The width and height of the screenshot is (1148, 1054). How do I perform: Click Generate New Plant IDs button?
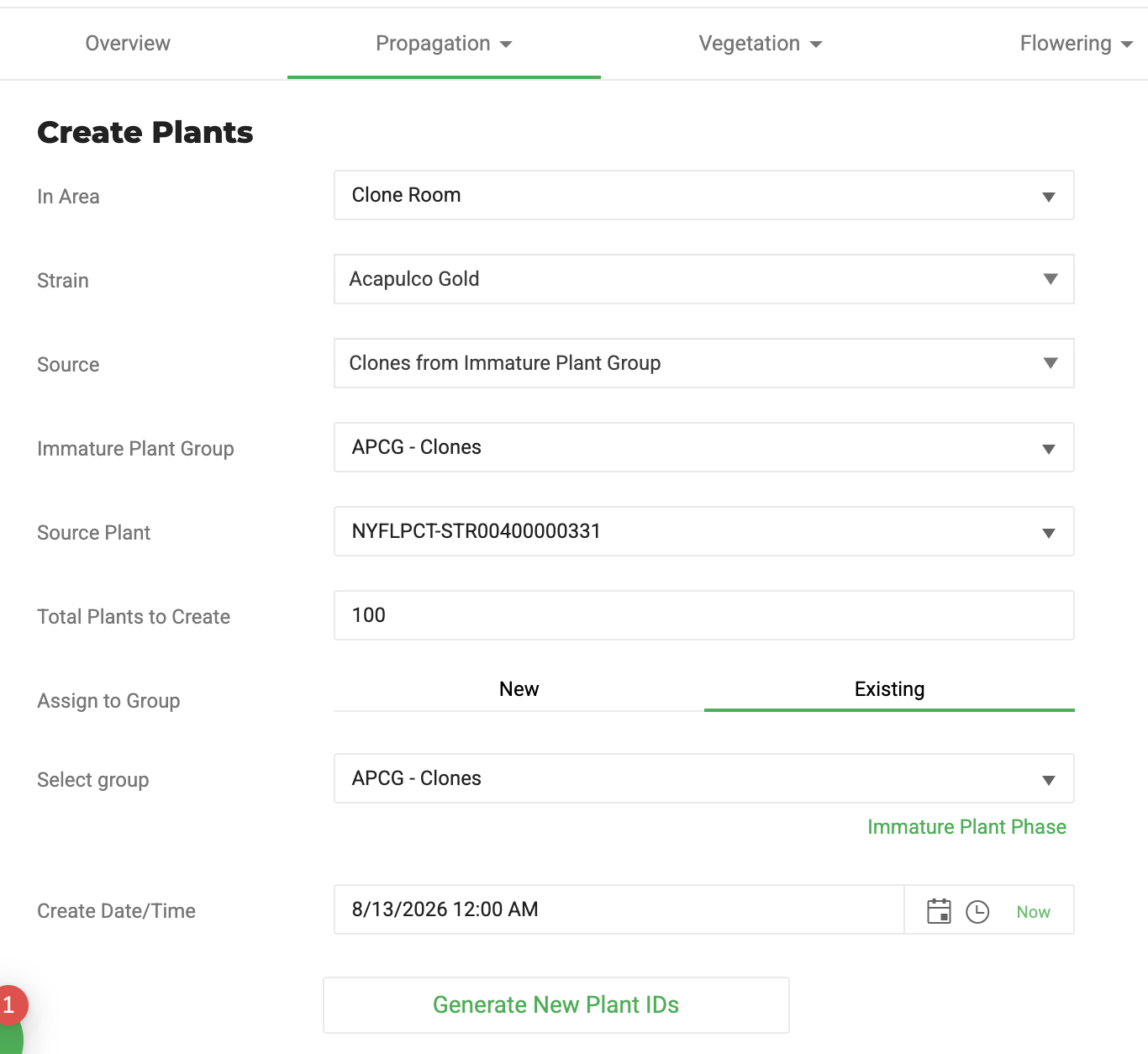pos(556,1005)
